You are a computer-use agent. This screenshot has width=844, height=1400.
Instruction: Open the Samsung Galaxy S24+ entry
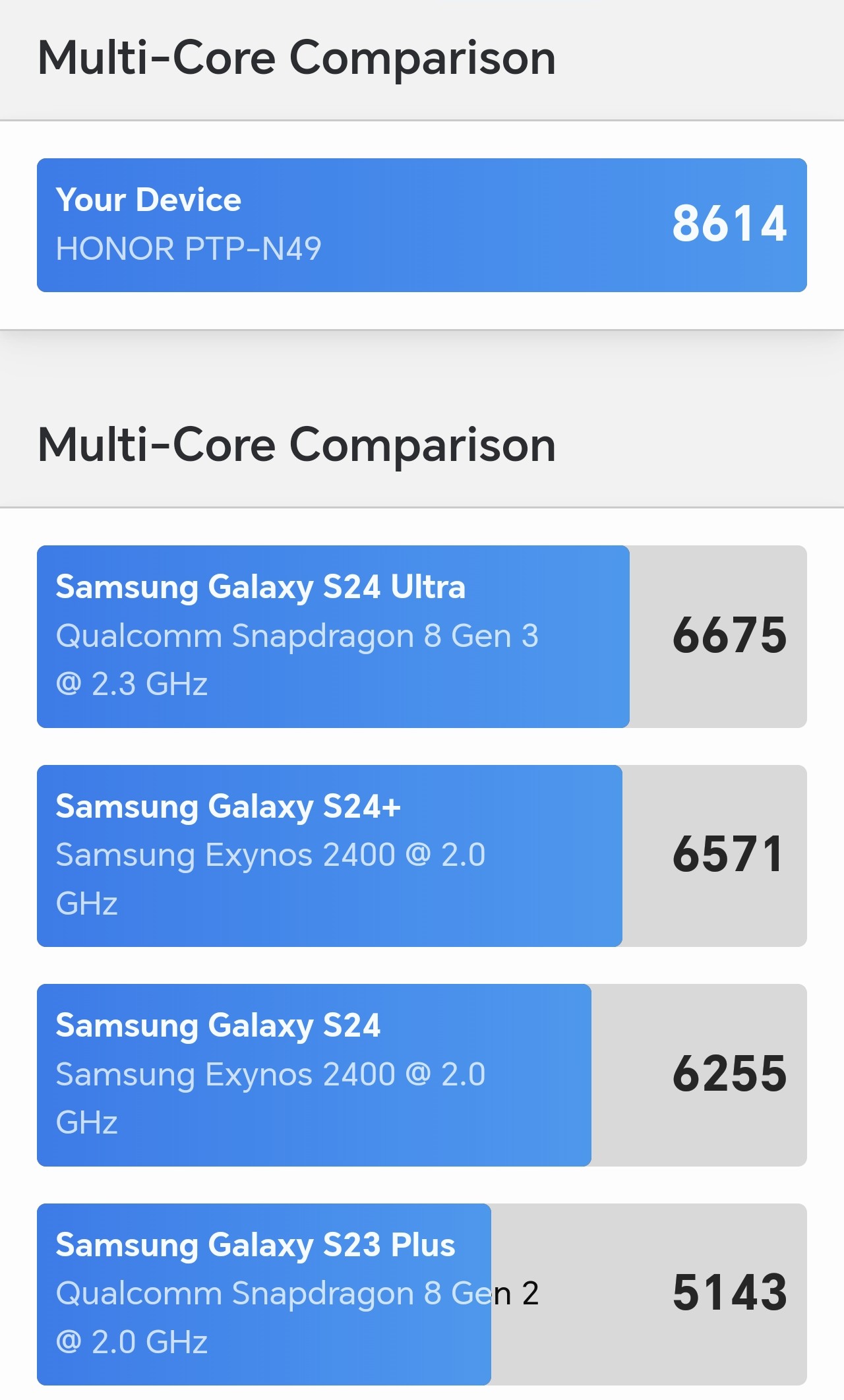pos(228,807)
